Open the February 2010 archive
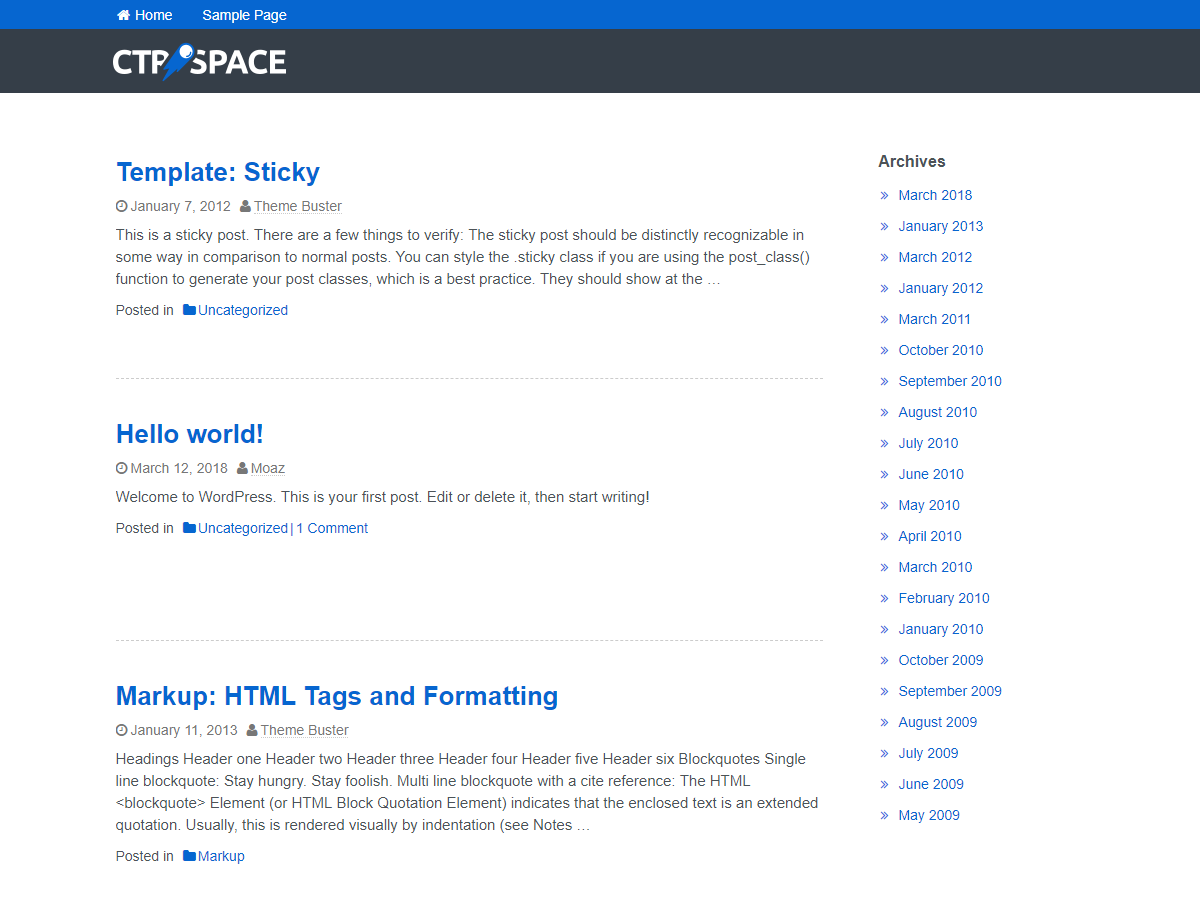 tap(943, 598)
